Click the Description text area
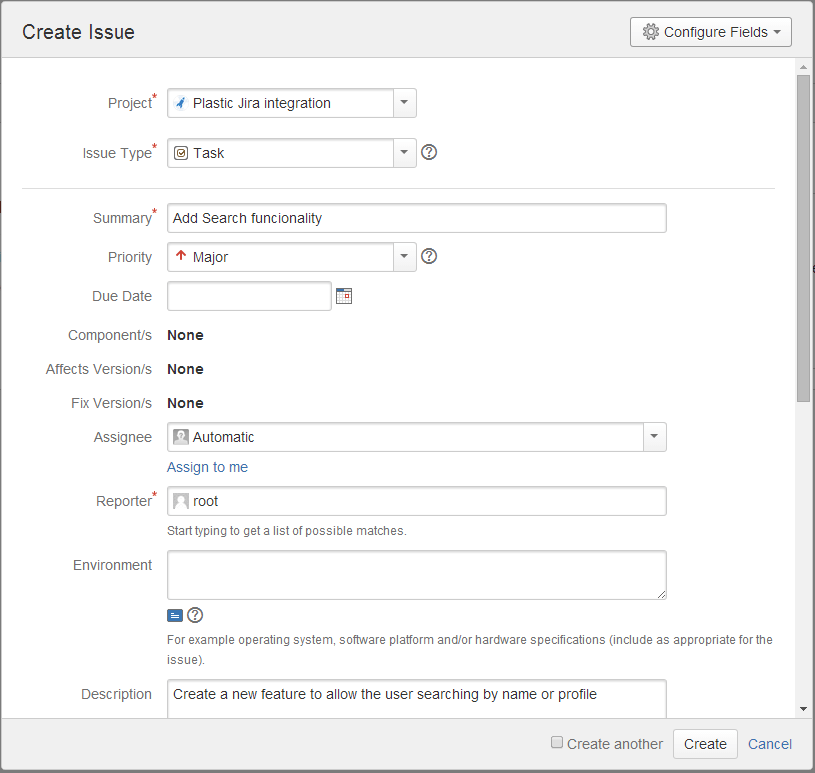Image resolution: width=815 pixels, height=773 pixels. coord(417,699)
